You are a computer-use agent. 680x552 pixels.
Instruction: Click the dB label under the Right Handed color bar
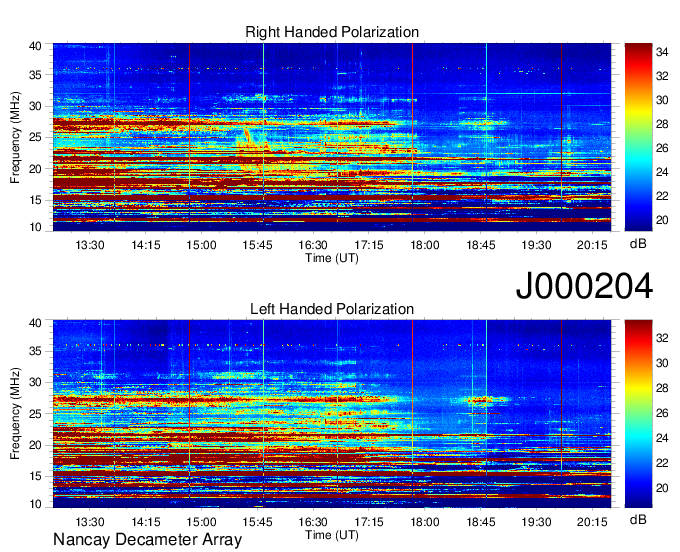click(638, 244)
